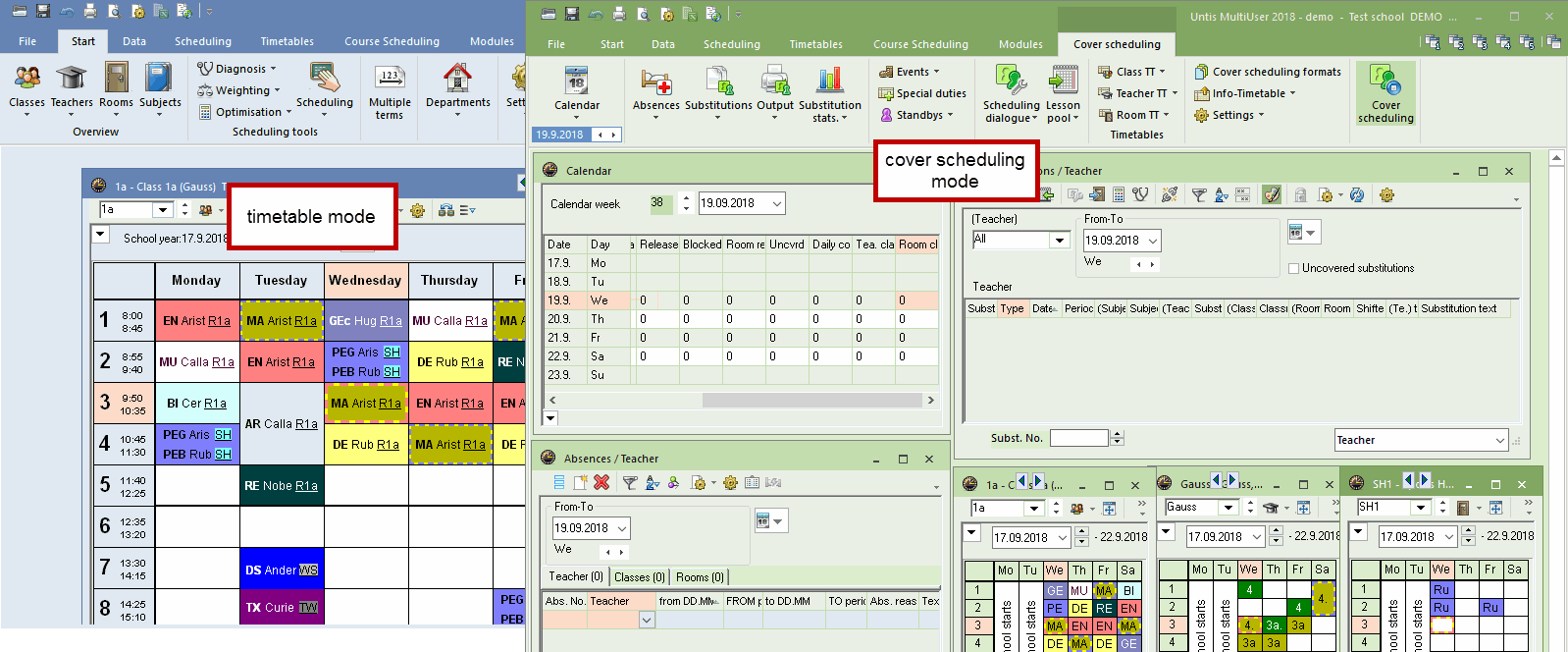Enable the Uncovered substitutions checkbox

[1293, 268]
